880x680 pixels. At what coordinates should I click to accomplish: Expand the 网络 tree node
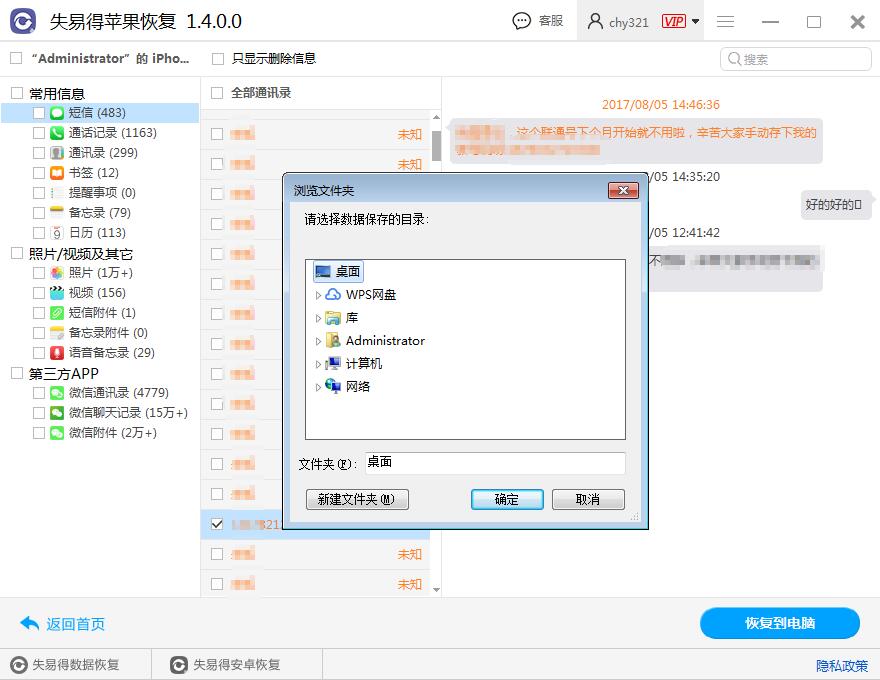pos(318,387)
